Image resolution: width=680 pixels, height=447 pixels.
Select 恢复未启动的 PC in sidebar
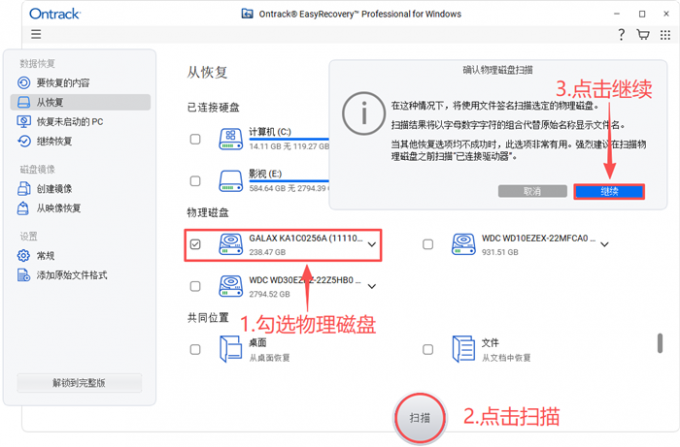[x=81, y=121]
